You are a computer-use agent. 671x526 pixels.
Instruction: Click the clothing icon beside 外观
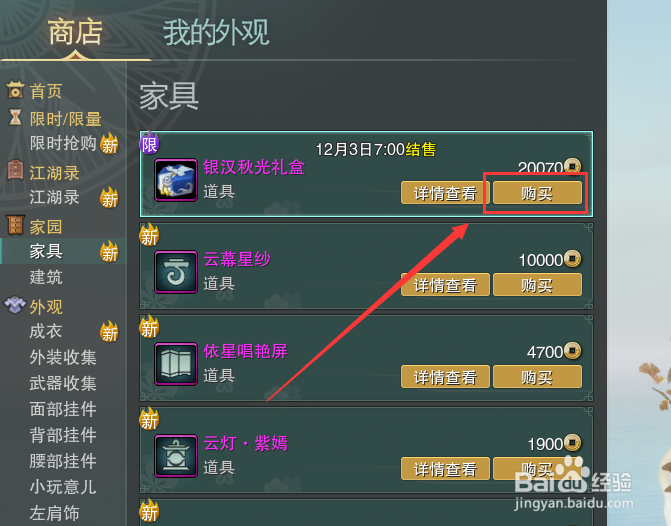coord(15,305)
